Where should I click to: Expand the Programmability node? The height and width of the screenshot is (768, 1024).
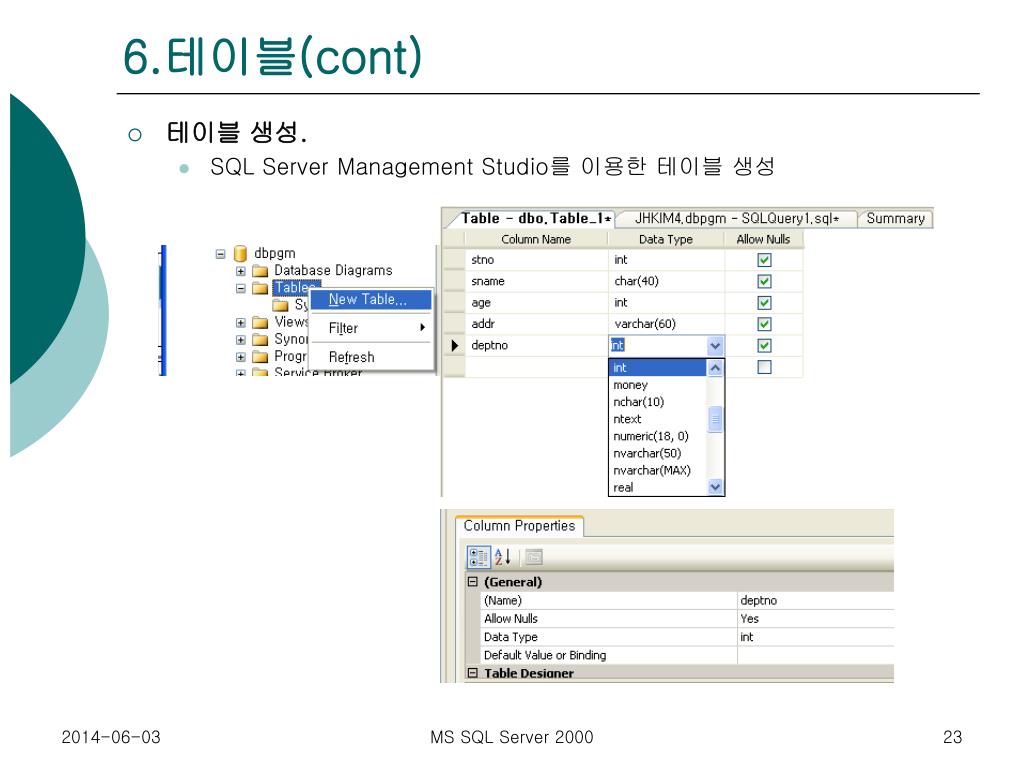[x=241, y=357]
